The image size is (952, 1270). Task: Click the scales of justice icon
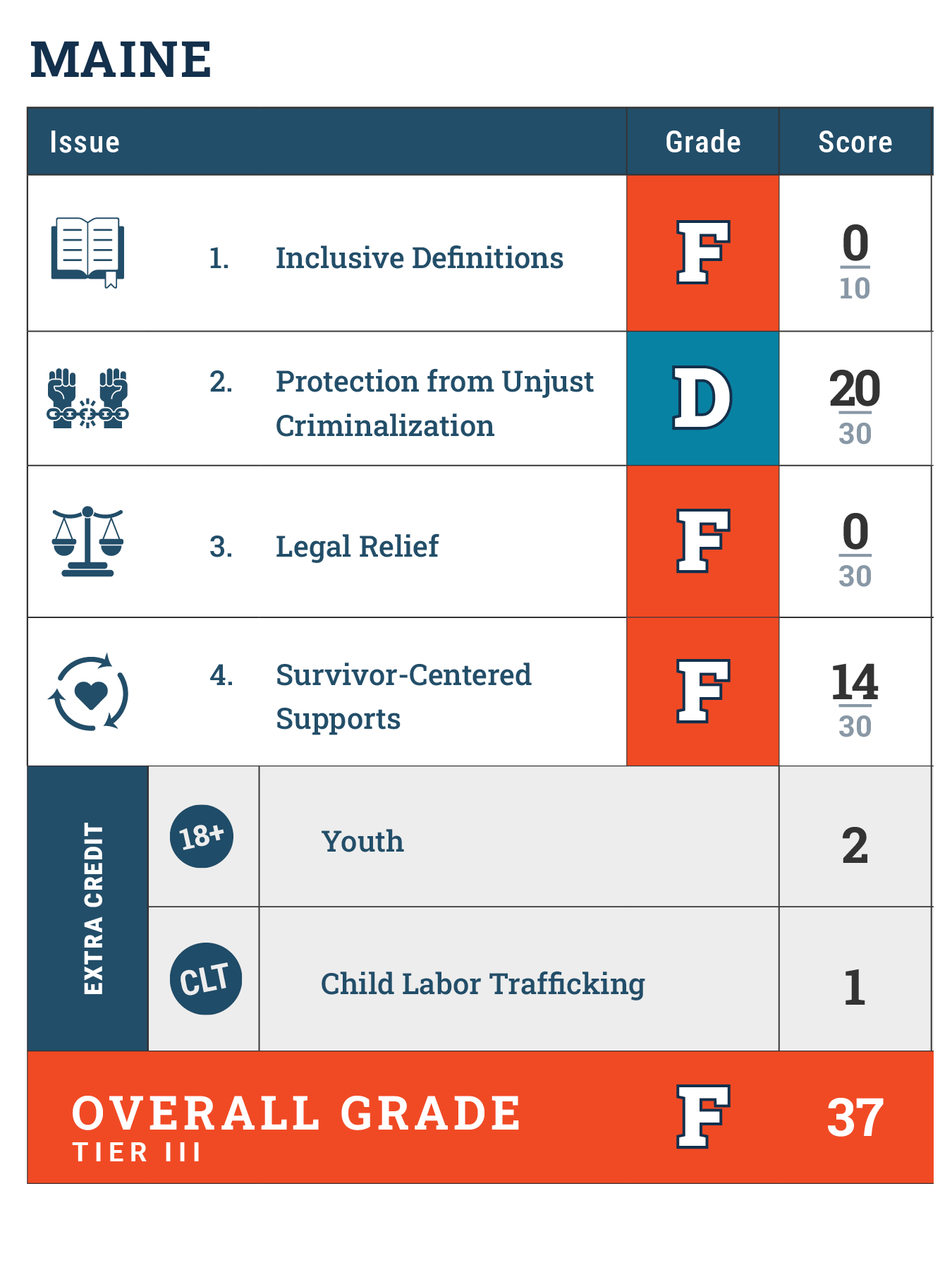pos(87,541)
